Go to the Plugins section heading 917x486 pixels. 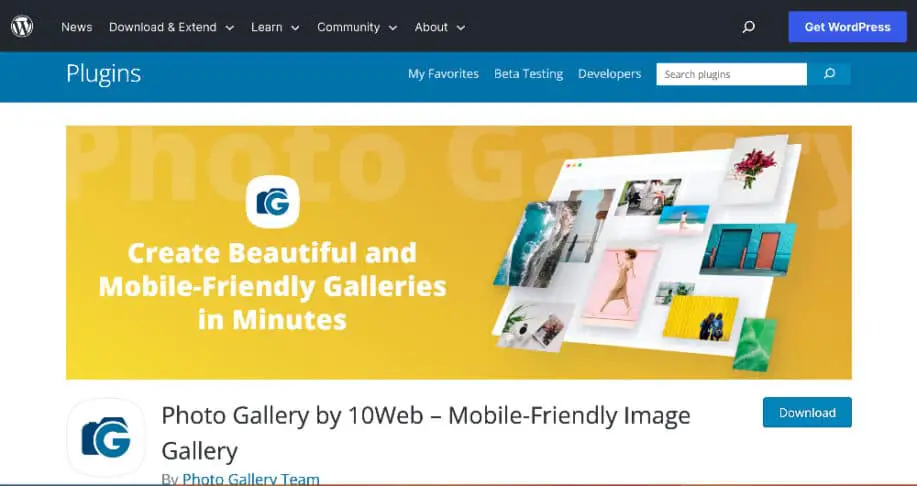coord(104,74)
